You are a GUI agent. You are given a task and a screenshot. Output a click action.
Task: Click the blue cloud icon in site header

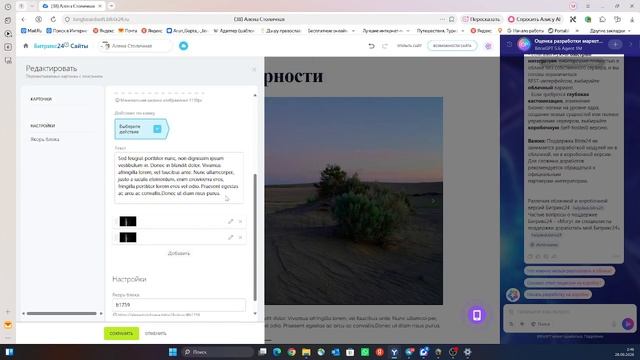pyautogui.click(x=184, y=46)
